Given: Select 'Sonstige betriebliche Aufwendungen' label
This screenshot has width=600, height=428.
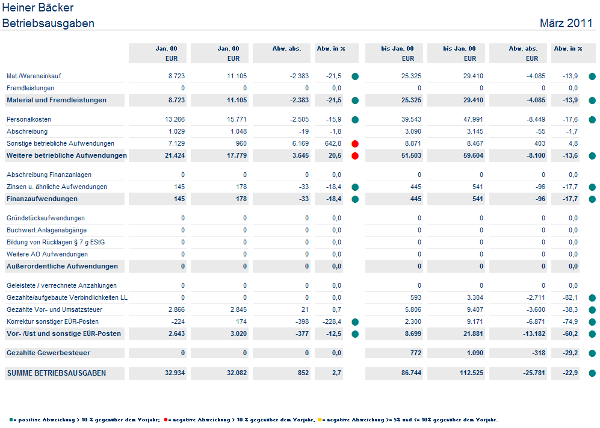Looking at the screenshot, I should point(60,143).
